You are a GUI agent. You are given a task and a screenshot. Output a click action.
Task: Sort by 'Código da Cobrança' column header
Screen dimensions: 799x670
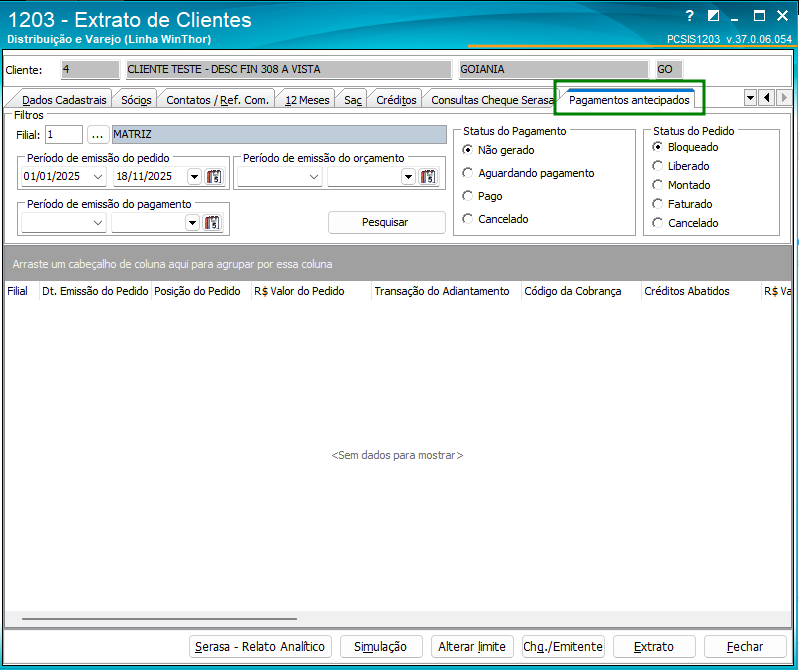point(581,291)
